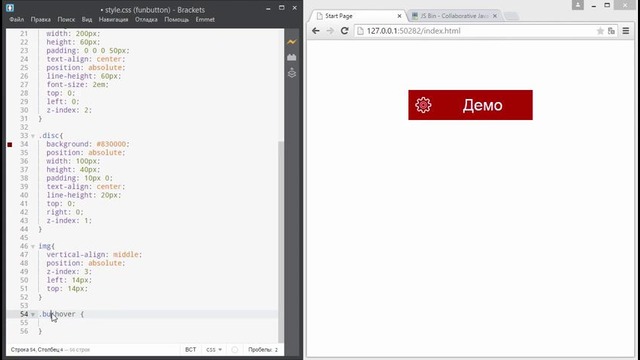This screenshot has height=360, width=640.
Task: Click the '.disc{' selector text
Action: tap(51, 136)
